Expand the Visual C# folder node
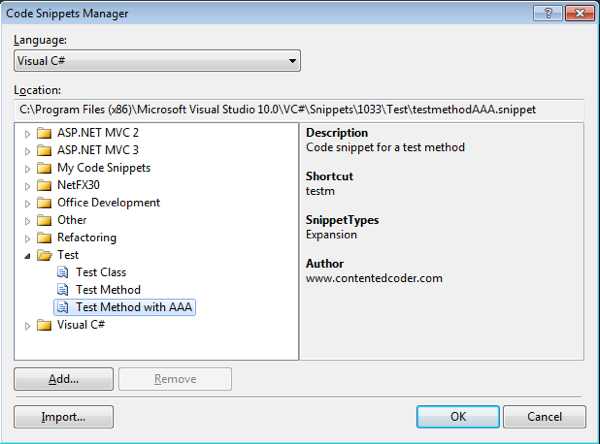This screenshot has height=444, width=600. click(x=27, y=325)
